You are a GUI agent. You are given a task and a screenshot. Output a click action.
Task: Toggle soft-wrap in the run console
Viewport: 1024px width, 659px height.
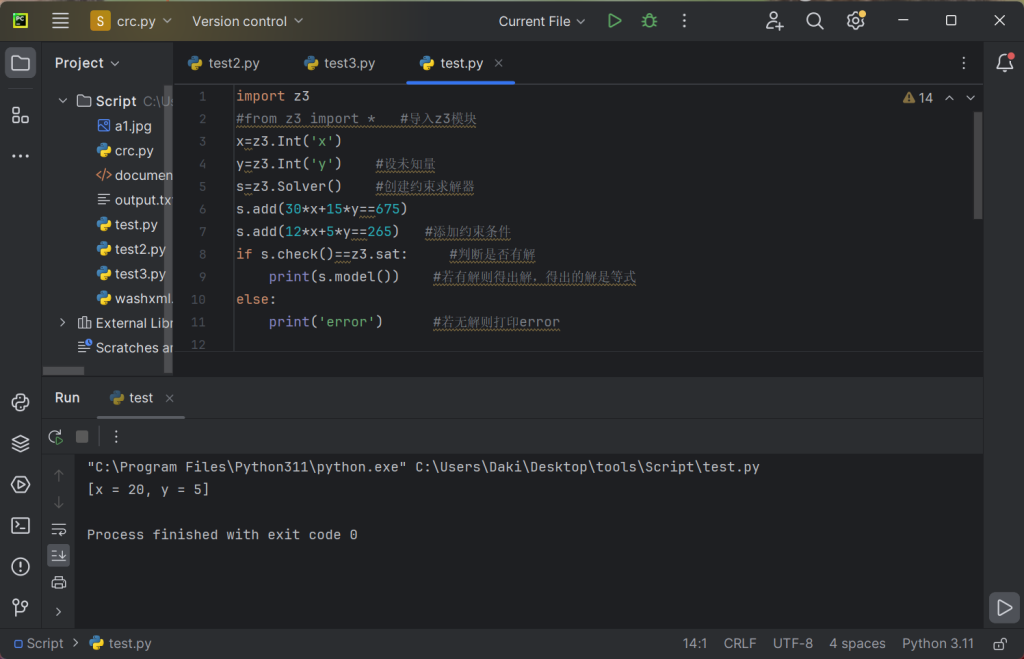tap(59, 529)
